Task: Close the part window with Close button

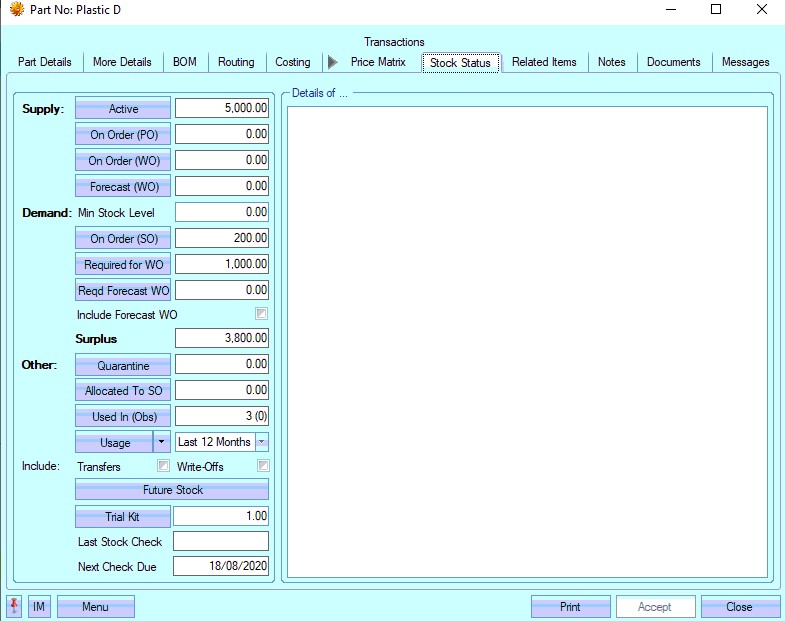Action: [x=740, y=606]
